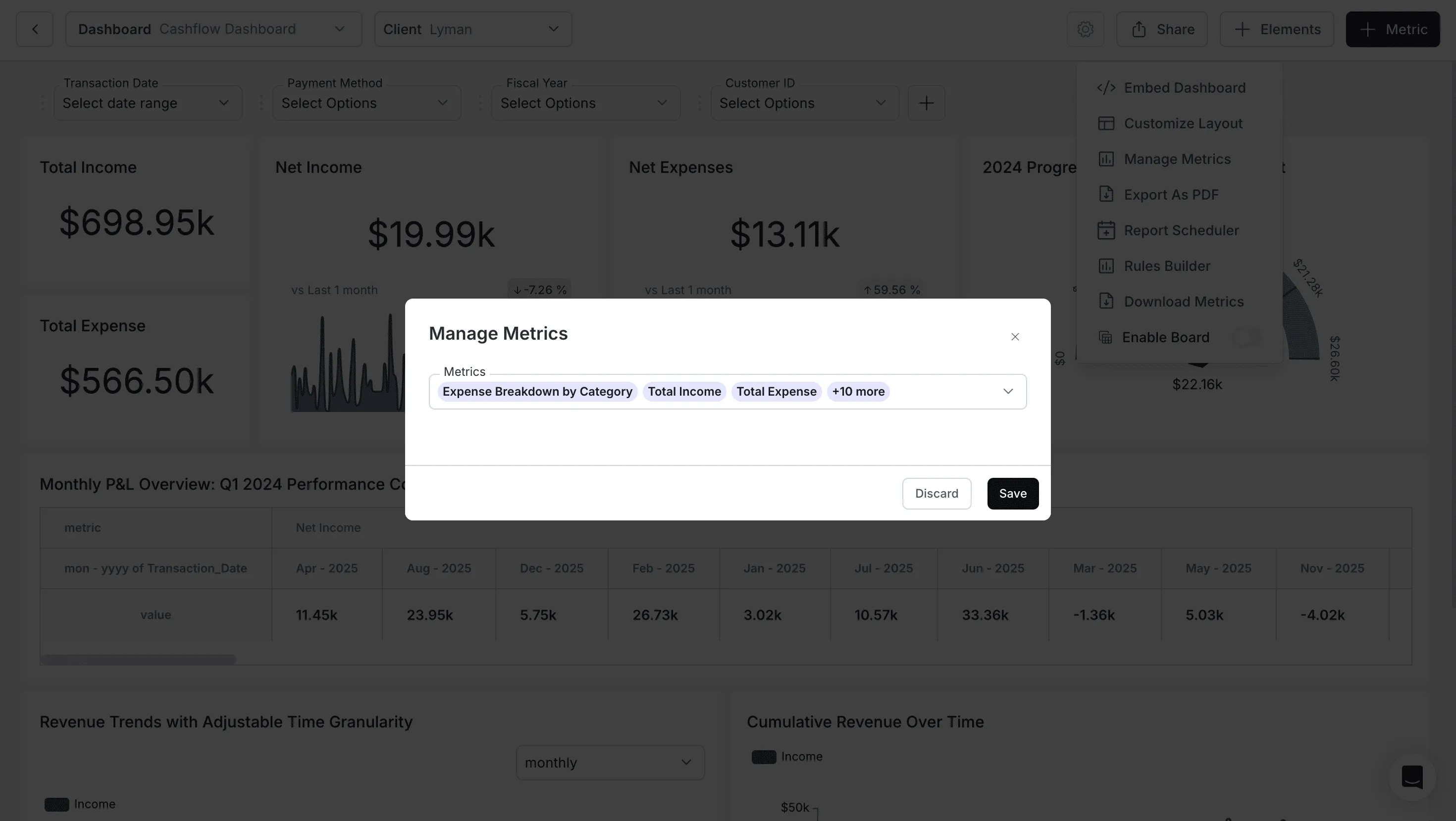1456x821 pixels.
Task: Choose Manage Metrics from the menu
Action: pyautogui.click(x=1179, y=159)
